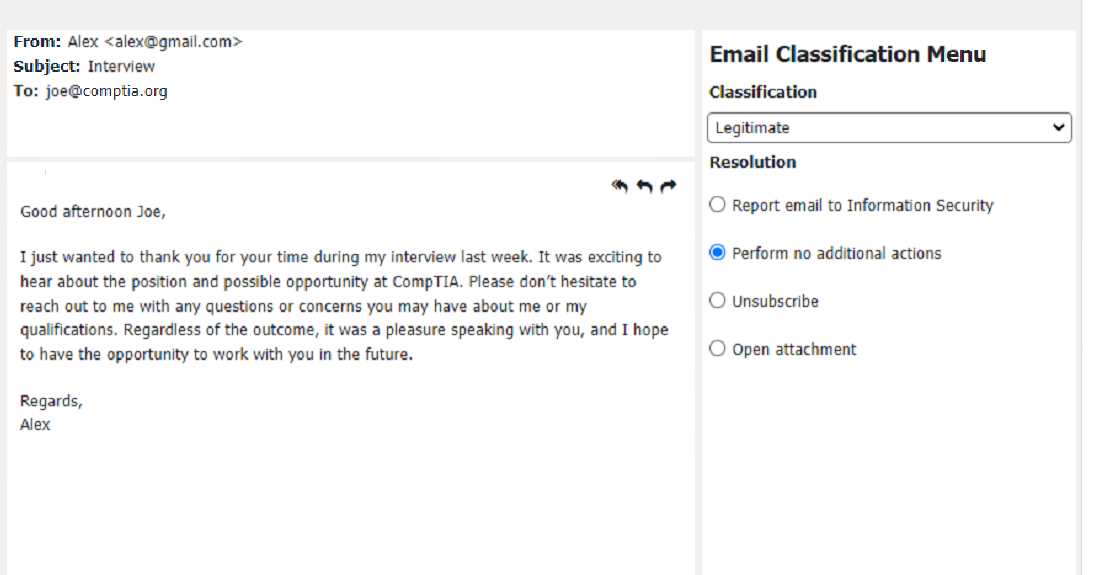Image resolution: width=1097 pixels, height=575 pixels.
Task: Click the From field label
Action: (38, 42)
